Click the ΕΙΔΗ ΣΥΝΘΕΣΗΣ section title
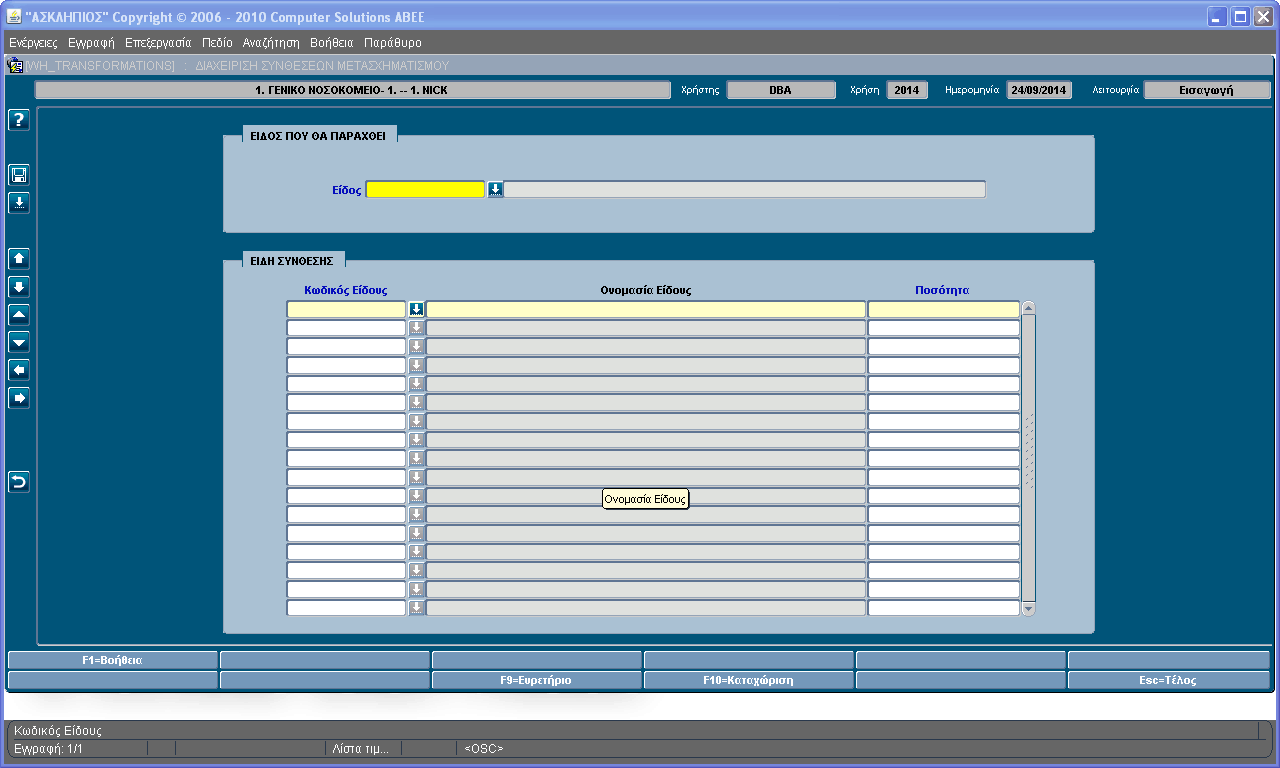1280x768 pixels. click(x=293, y=260)
